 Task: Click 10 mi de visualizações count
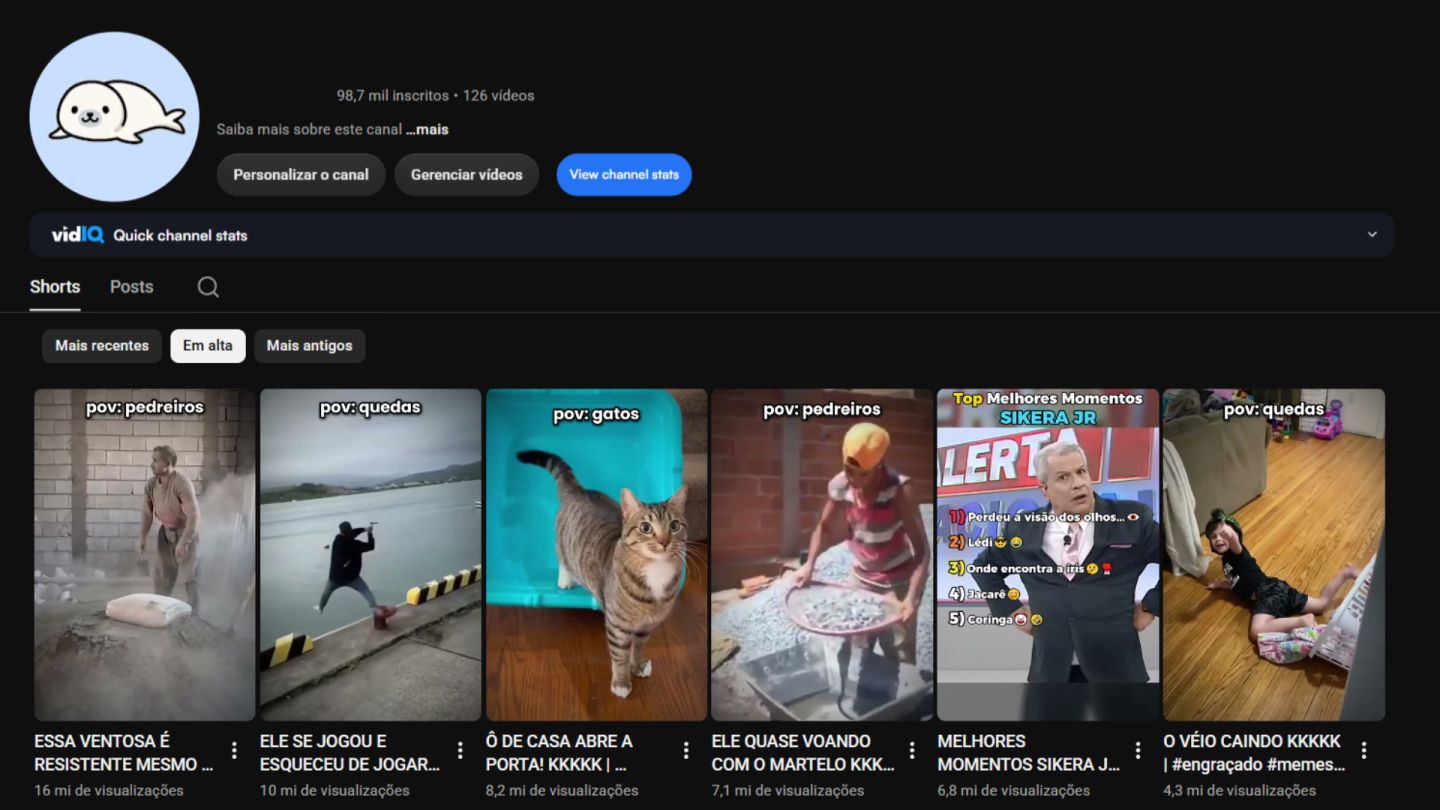click(335, 790)
